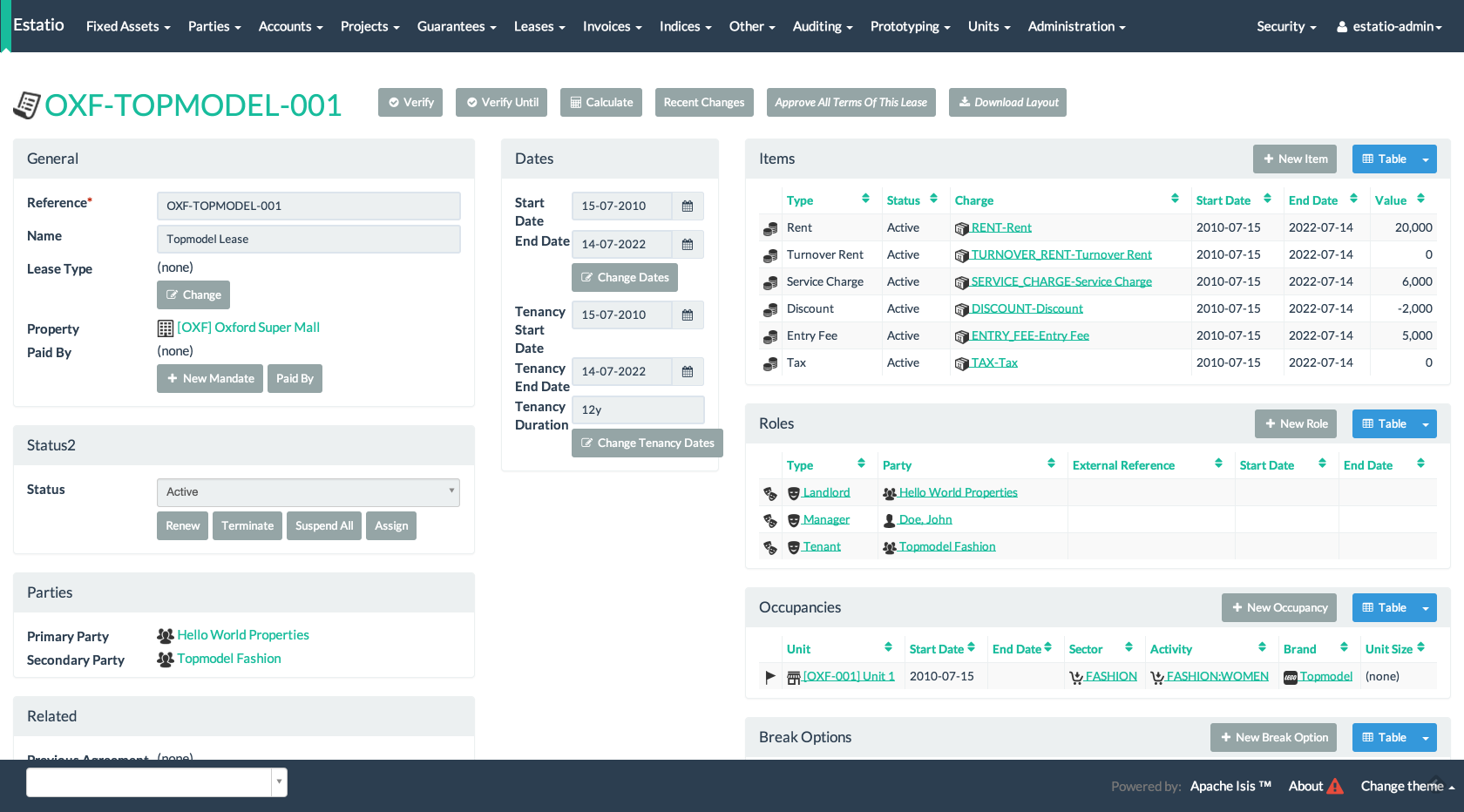The width and height of the screenshot is (1464, 812).
Task: Click the lease icon beside OXF-TOPMODEL-001 title
Action: point(27,105)
